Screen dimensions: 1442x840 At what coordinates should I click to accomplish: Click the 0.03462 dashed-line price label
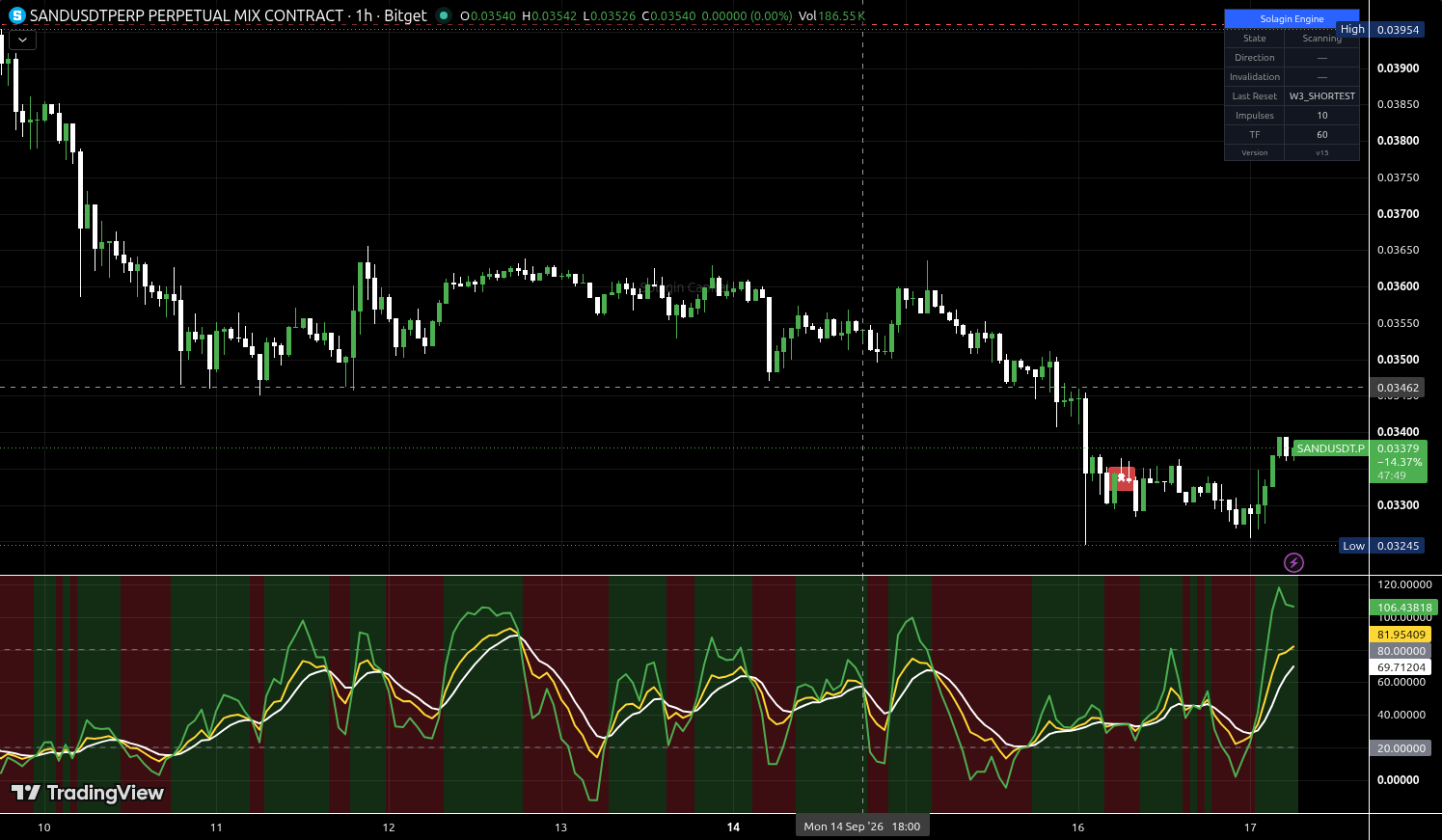click(1398, 388)
